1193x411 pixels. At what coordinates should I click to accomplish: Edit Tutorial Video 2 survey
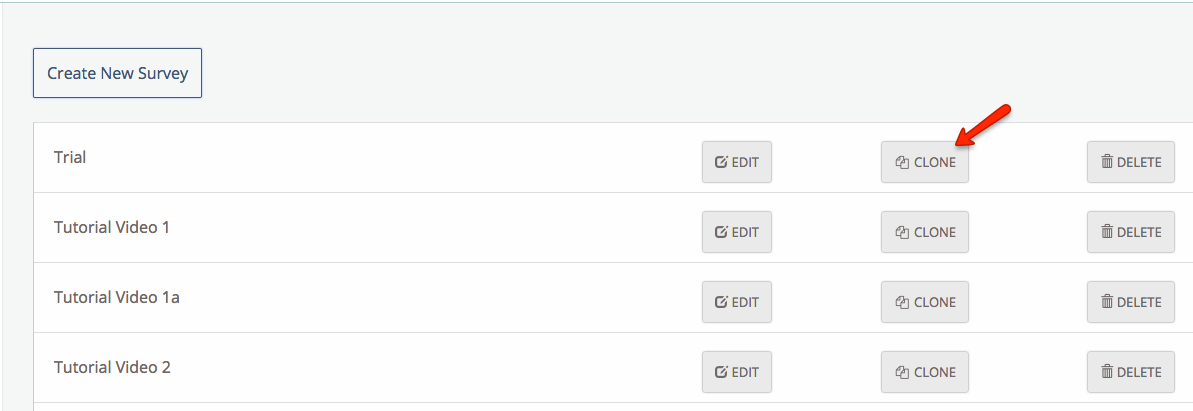pyautogui.click(x=737, y=372)
